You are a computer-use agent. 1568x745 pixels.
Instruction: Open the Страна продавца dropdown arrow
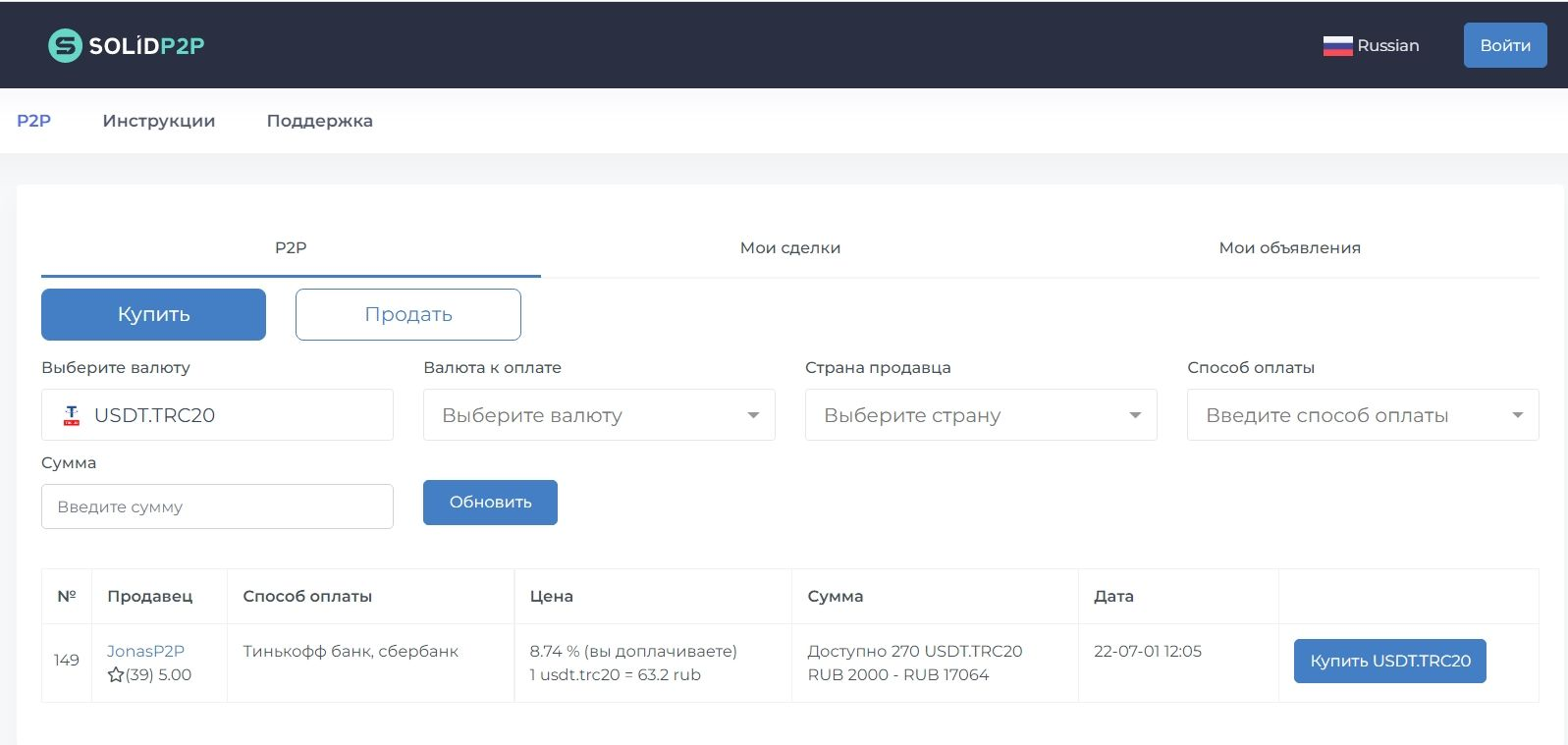tap(1135, 415)
